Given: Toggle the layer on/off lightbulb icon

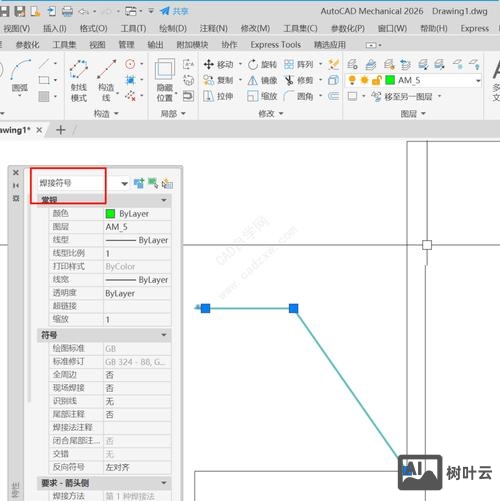Looking at the screenshot, I should pos(352,80).
